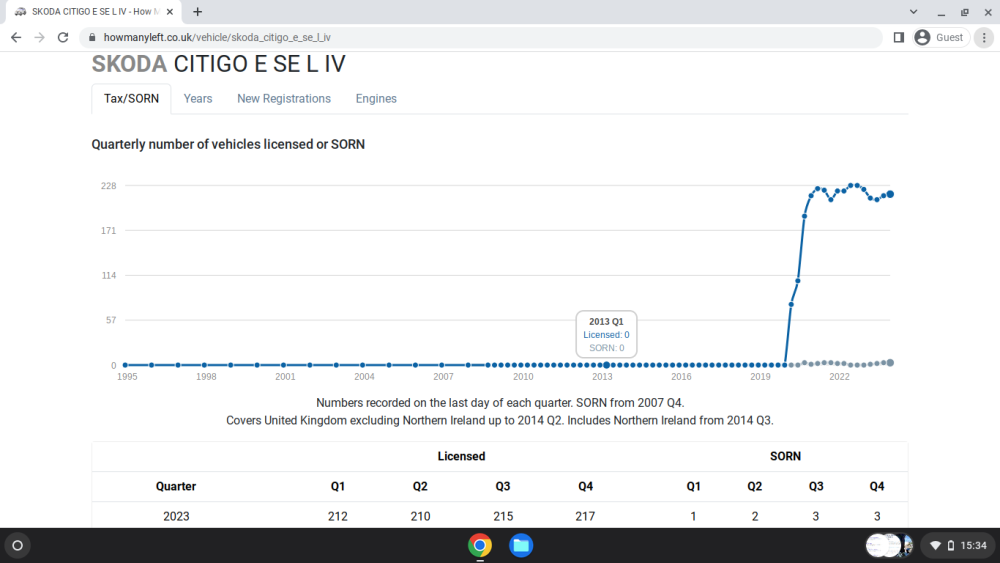Expand the tab search dropdown

pos(913,11)
